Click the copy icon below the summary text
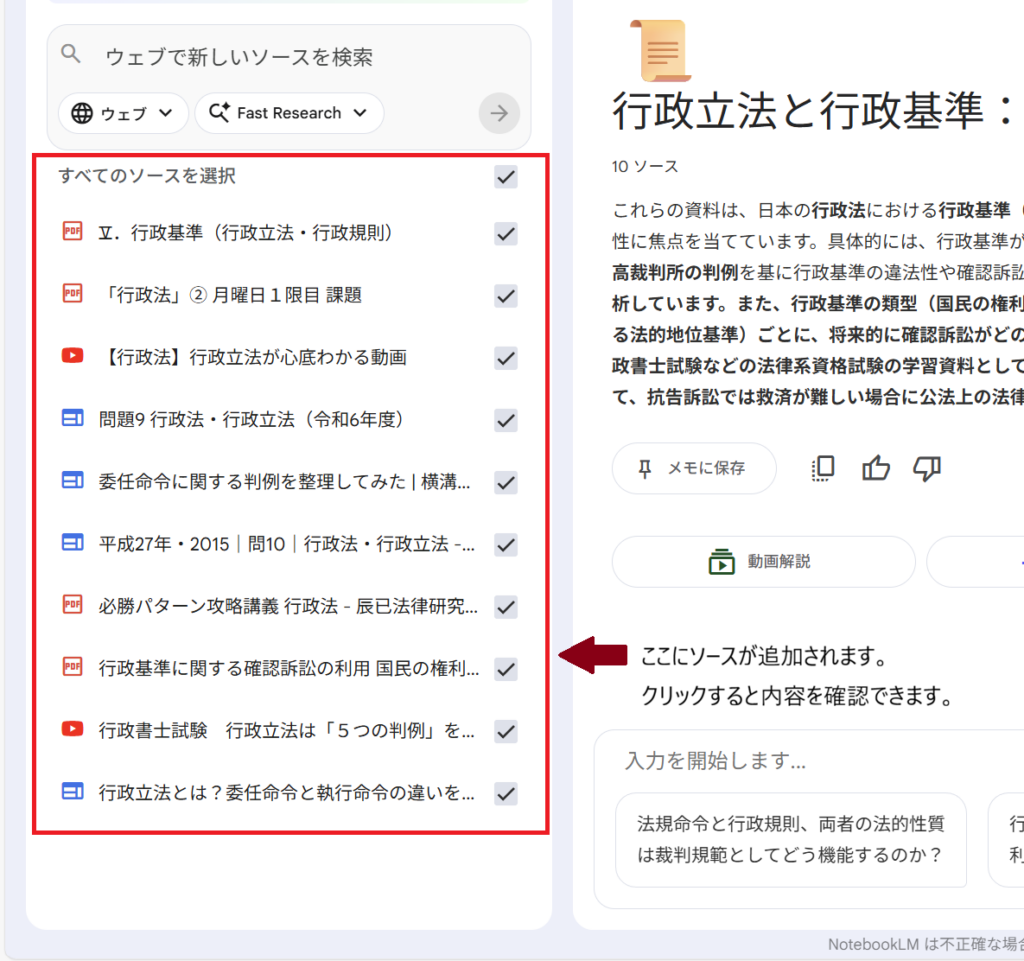 (x=822, y=468)
